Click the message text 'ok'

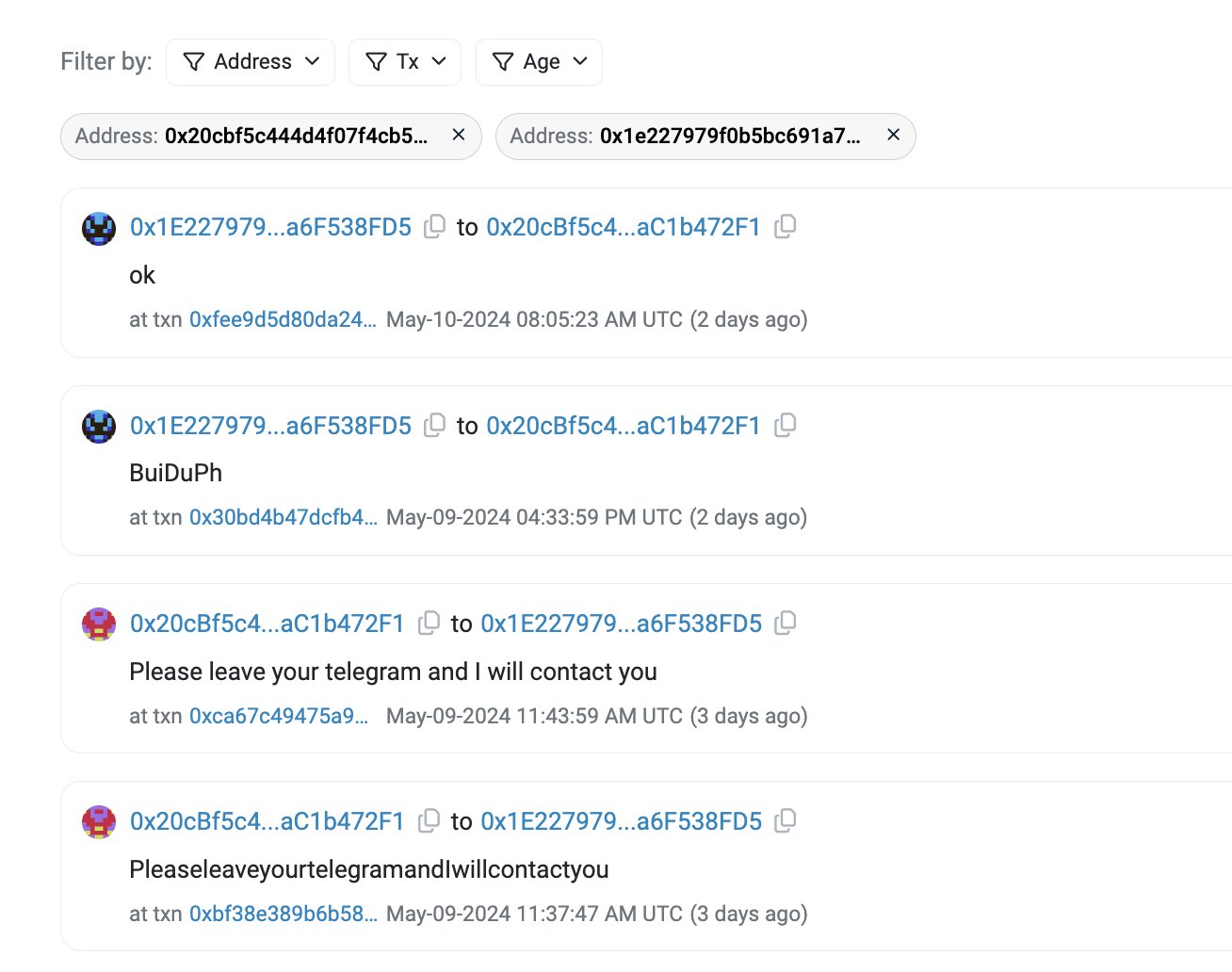pyautogui.click(x=142, y=275)
